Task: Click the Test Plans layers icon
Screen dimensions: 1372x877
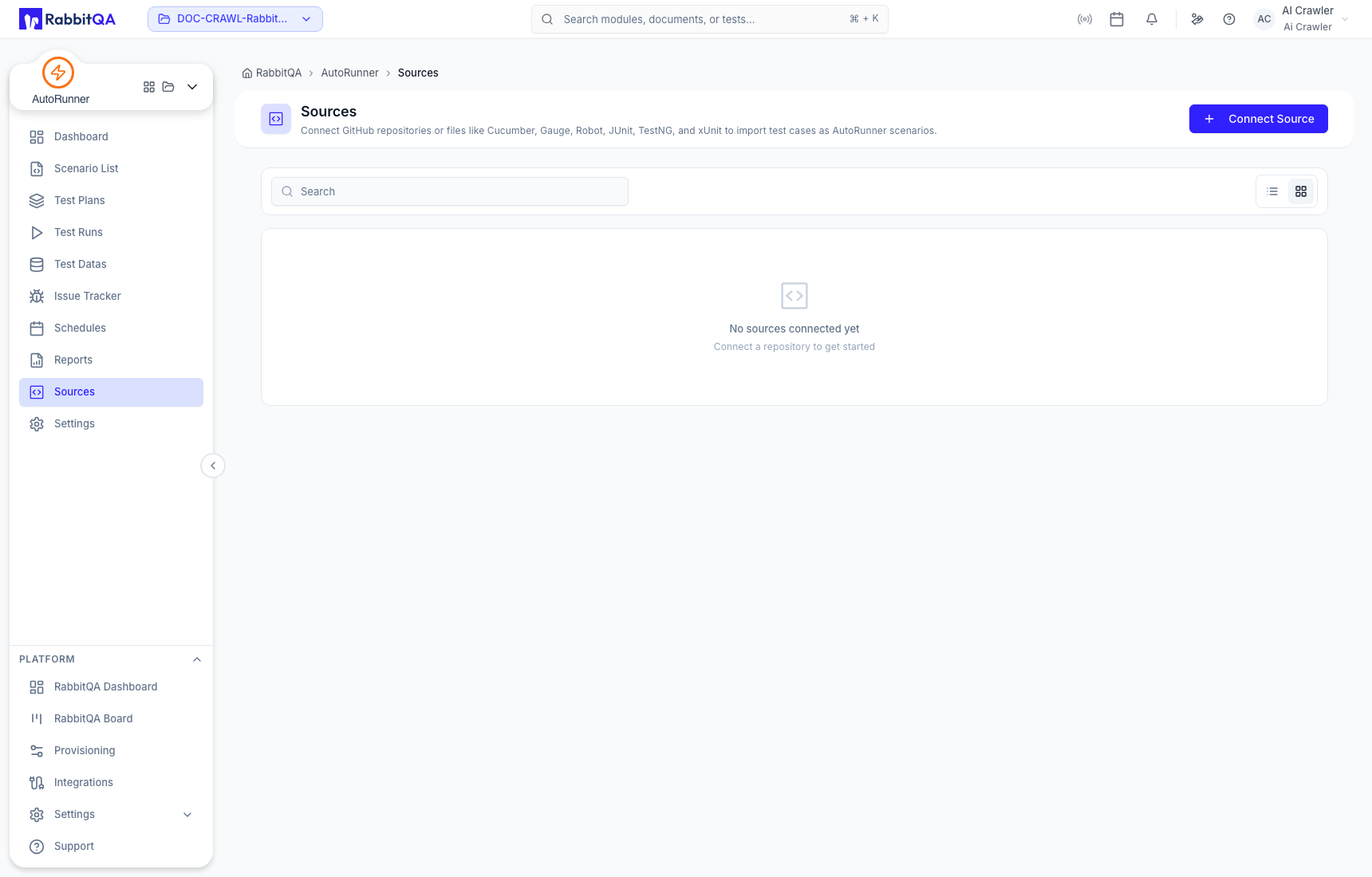Action: pyautogui.click(x=37, y=201)
